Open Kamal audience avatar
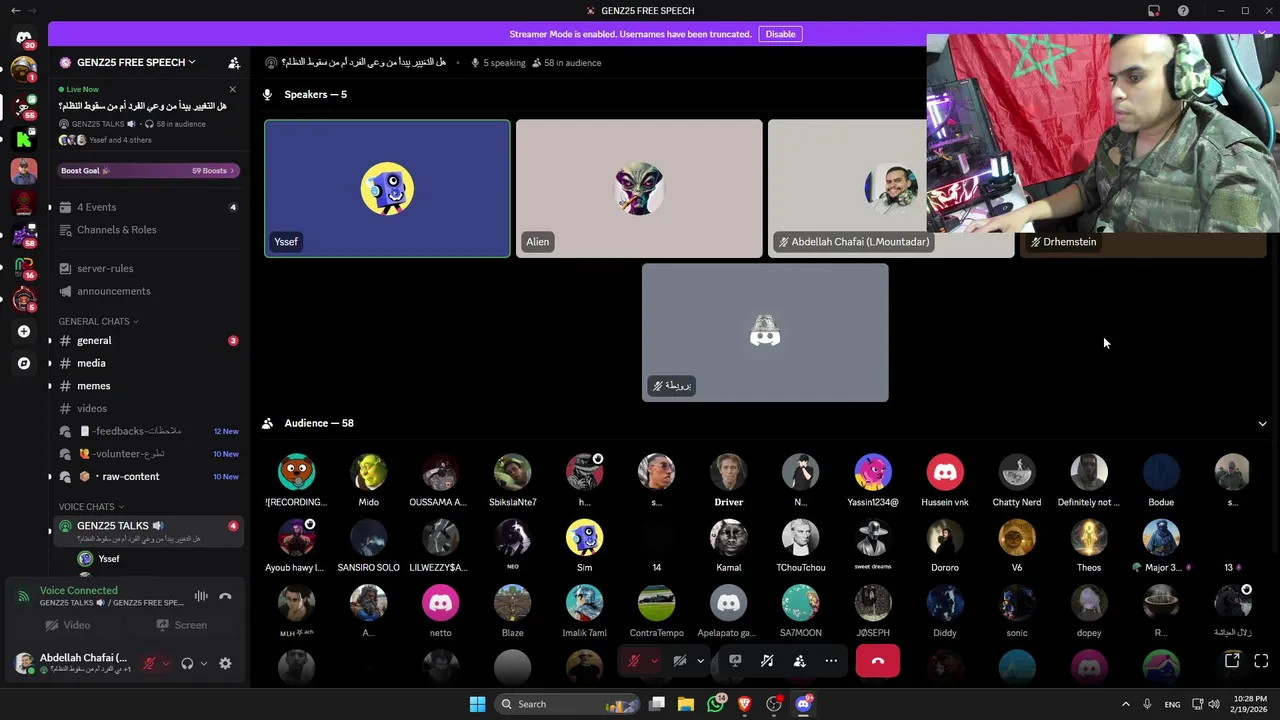This screenshot has width=1280, height=720. pos(729,538)
